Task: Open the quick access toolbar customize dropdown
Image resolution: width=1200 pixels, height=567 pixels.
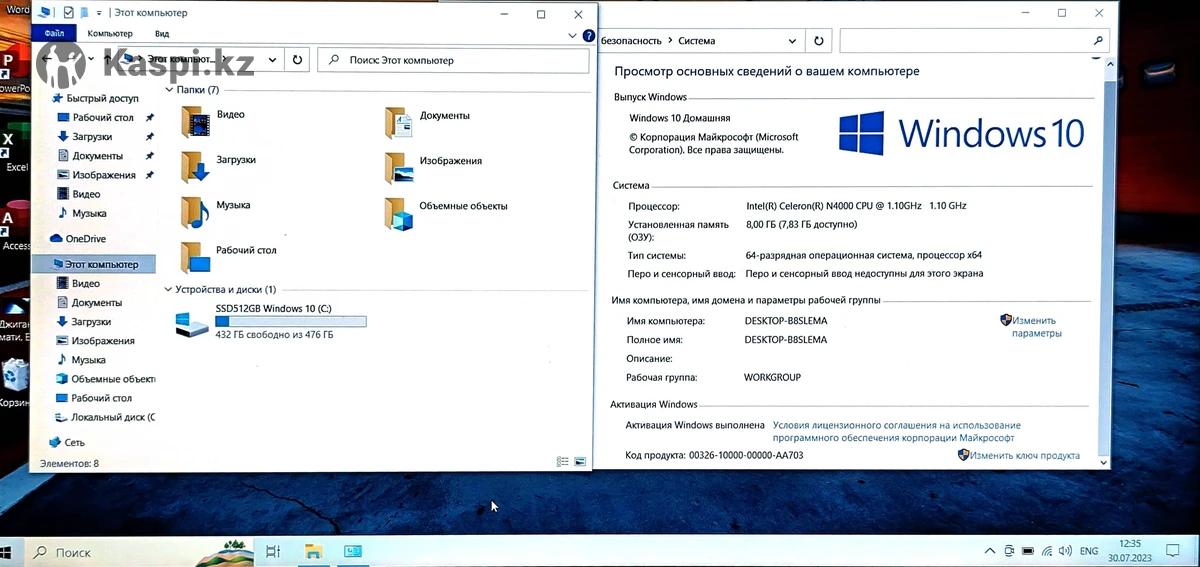Action: (x=98, y=13)
